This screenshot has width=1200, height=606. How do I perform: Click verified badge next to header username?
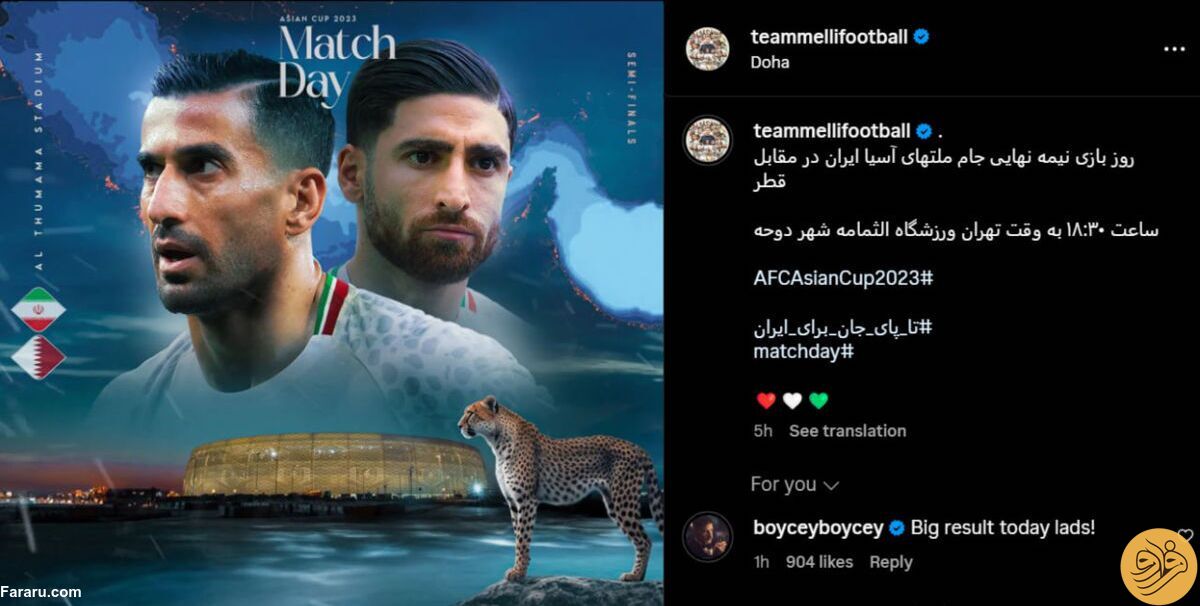pyautogui.click(x=922, y=37)
